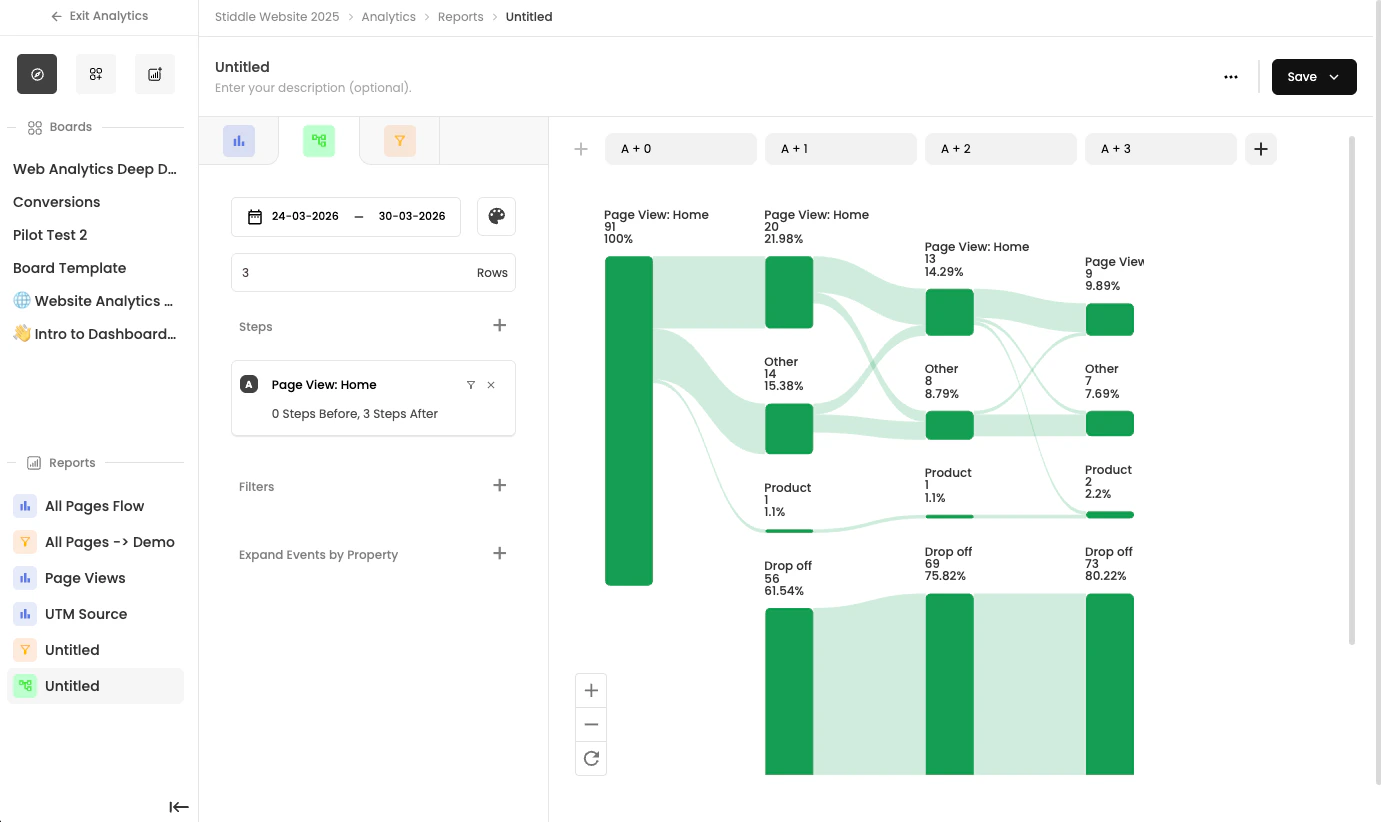The height and width of the screenshot is (822, 1381).
Task: Click the '0 Steps Before, 3 Steps After' text
Action: click(355, 413)
